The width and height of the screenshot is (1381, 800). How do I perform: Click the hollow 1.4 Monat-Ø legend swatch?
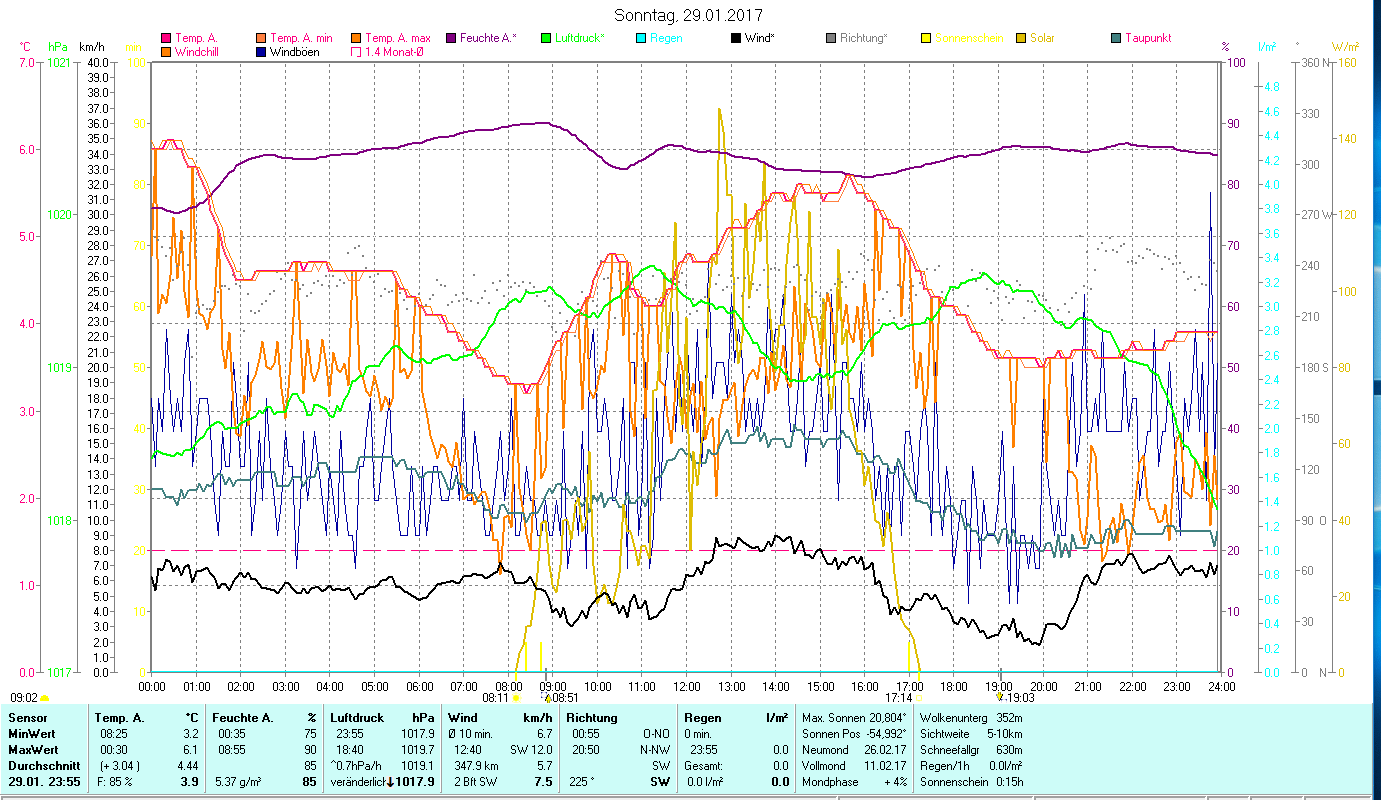click(356, 52)
